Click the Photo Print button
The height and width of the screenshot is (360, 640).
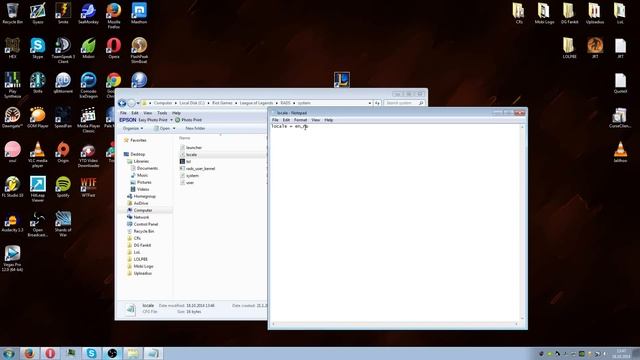(x=189, y=120)
